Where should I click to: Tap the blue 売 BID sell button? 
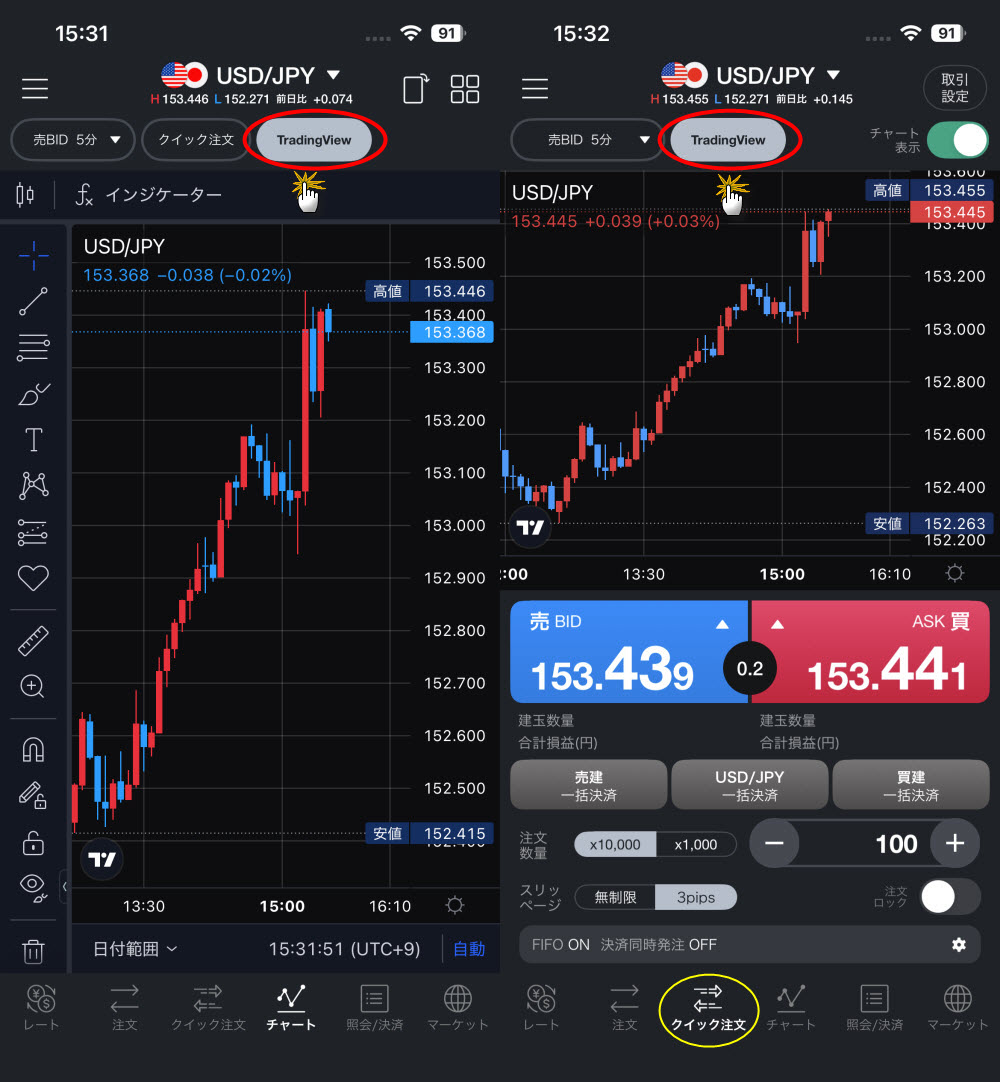(x=629, y=652)
